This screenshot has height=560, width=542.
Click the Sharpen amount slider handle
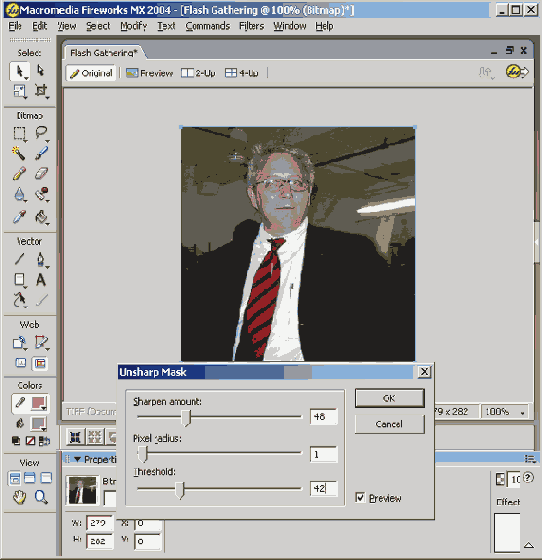[x=186, y=418]
